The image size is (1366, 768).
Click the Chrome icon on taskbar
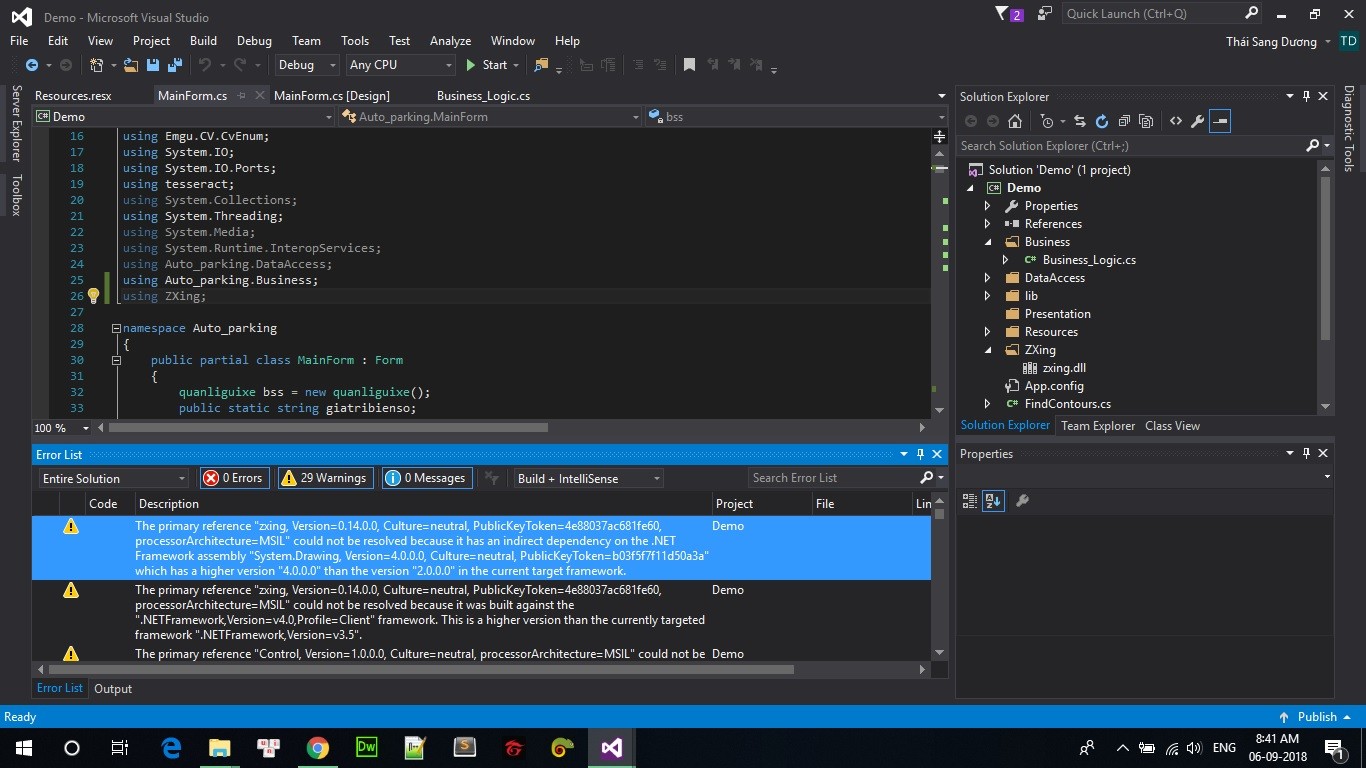coord(317,747)
